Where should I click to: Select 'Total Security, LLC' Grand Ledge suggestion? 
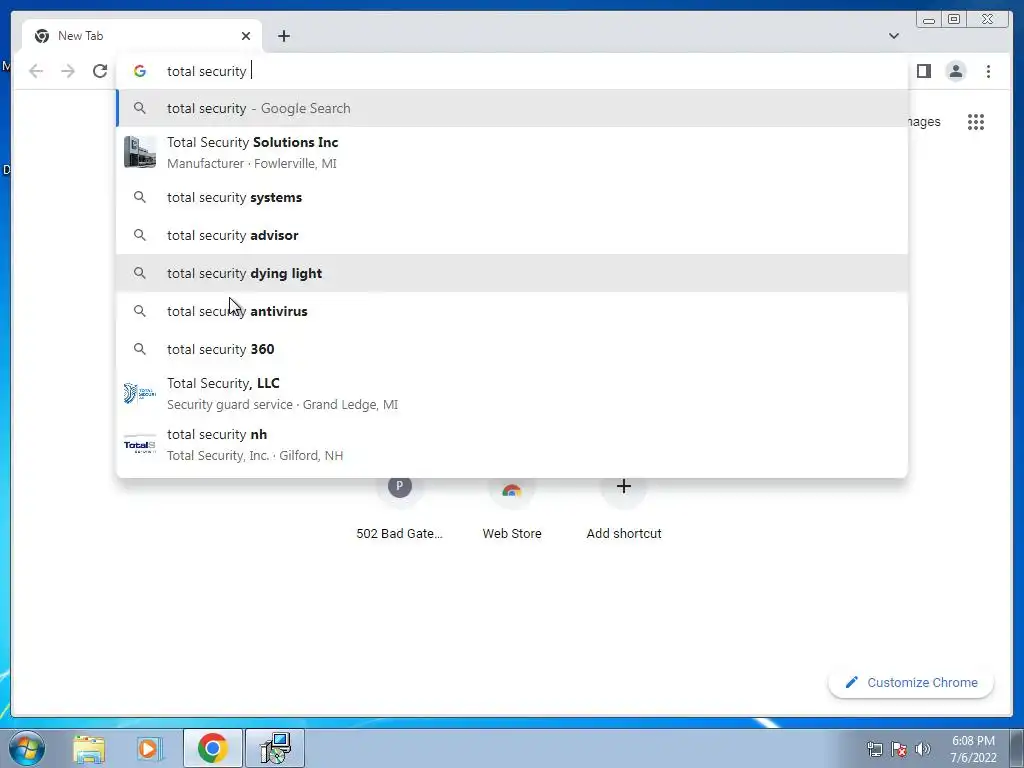tap(512, 393)
